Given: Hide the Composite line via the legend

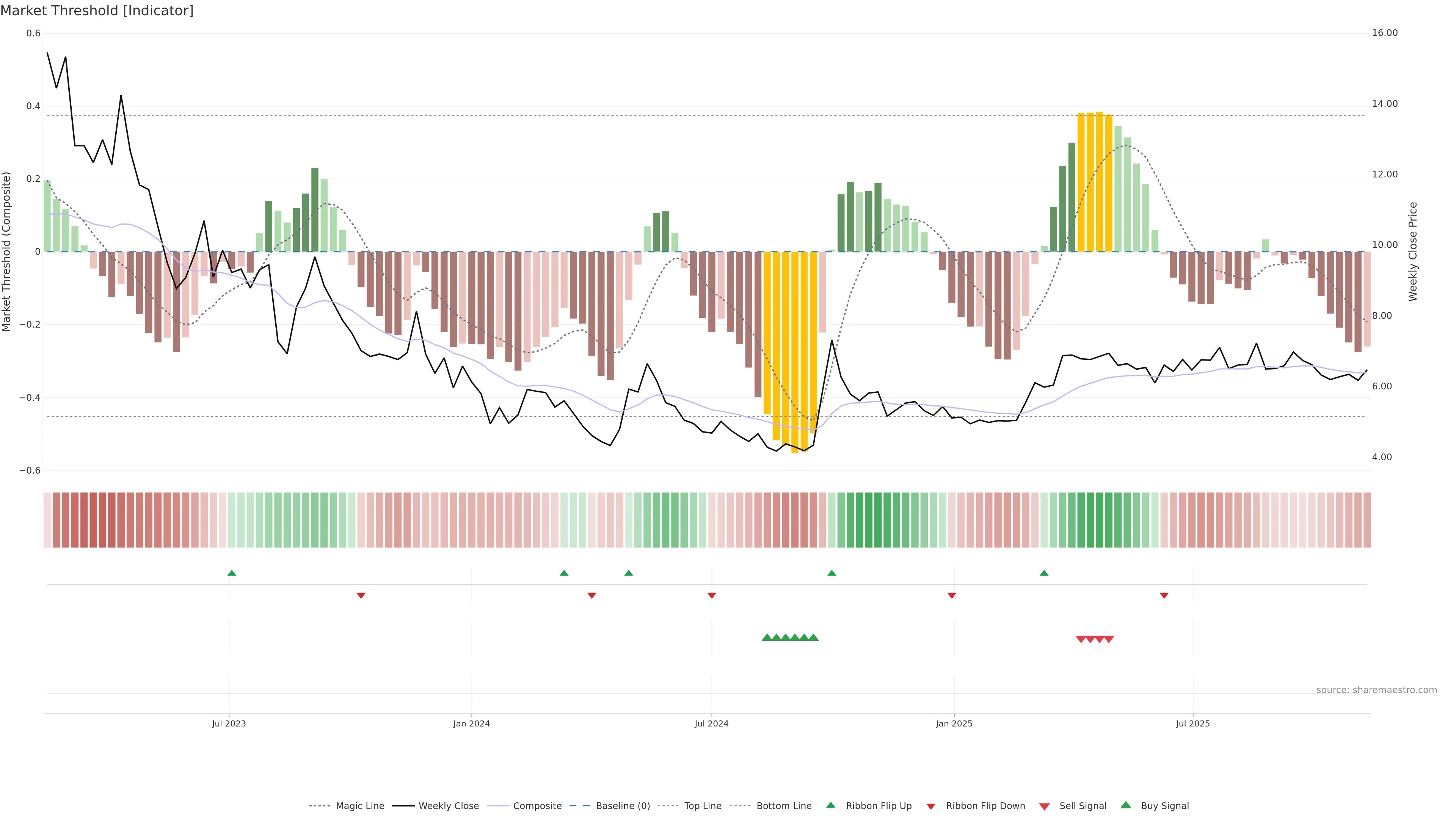Looking at the screenshot, I should click(537, 806).
